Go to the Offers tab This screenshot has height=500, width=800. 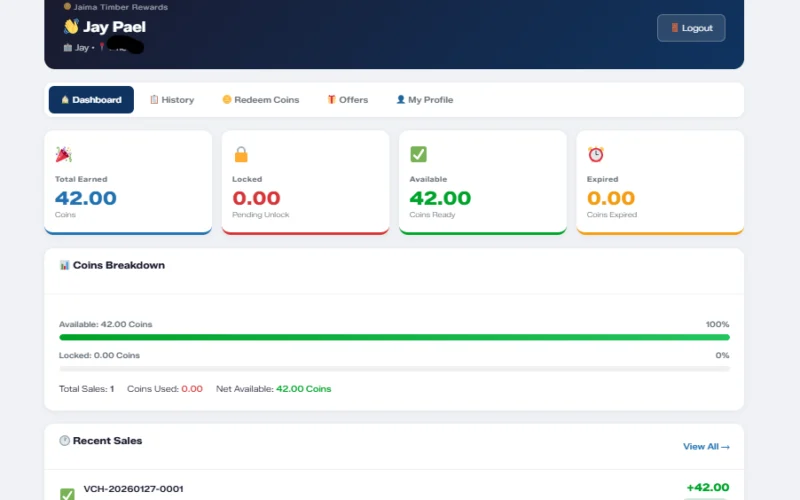click(347, 100)
